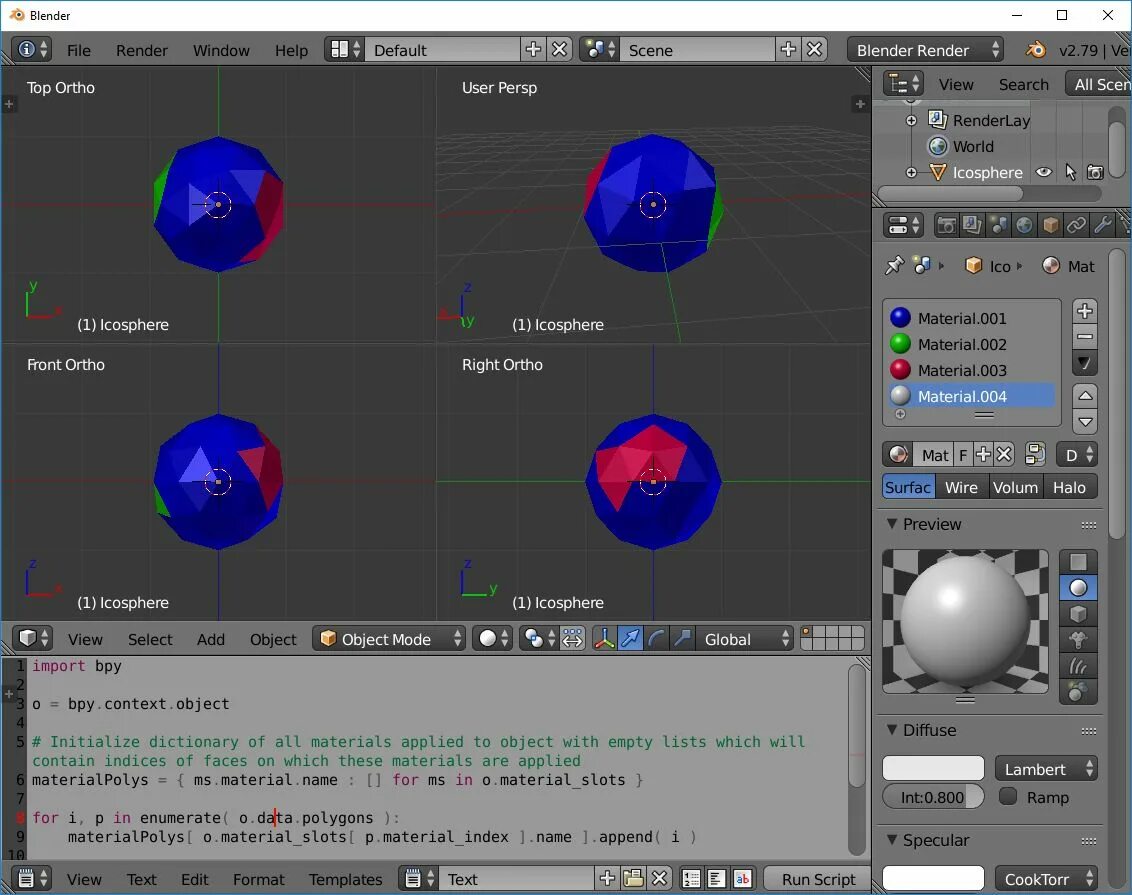The height and width of the screenshot is (895, 1132).
Task: Toggle Icosphere selectability arrow in outliner
Action: [x=1070, y=173]
